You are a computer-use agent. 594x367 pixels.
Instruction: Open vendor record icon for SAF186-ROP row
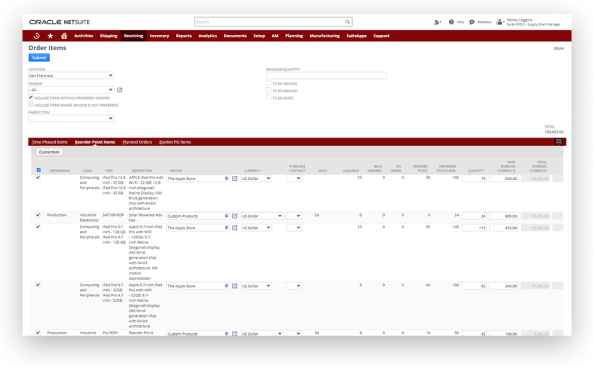tap(234, 216)
